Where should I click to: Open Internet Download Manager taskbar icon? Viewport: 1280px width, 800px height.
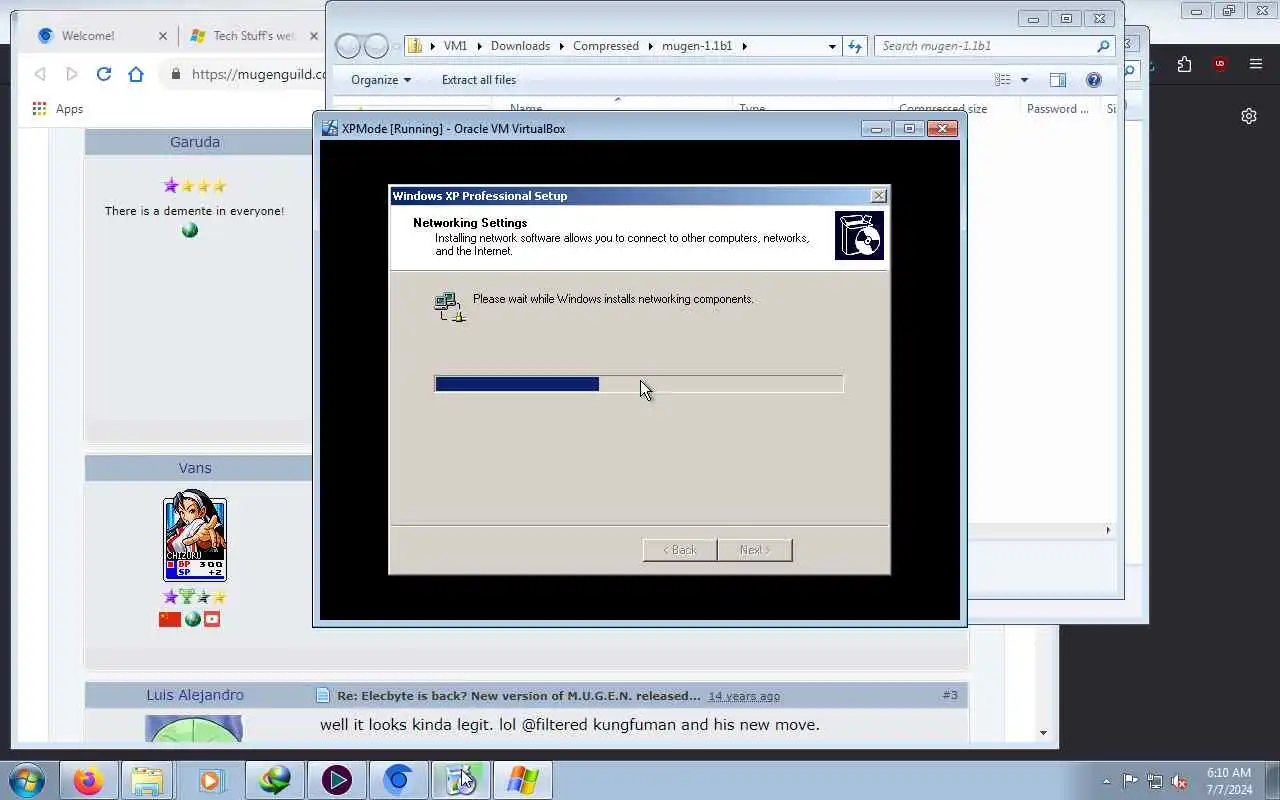pyautogui.click(x=274, y=780)
